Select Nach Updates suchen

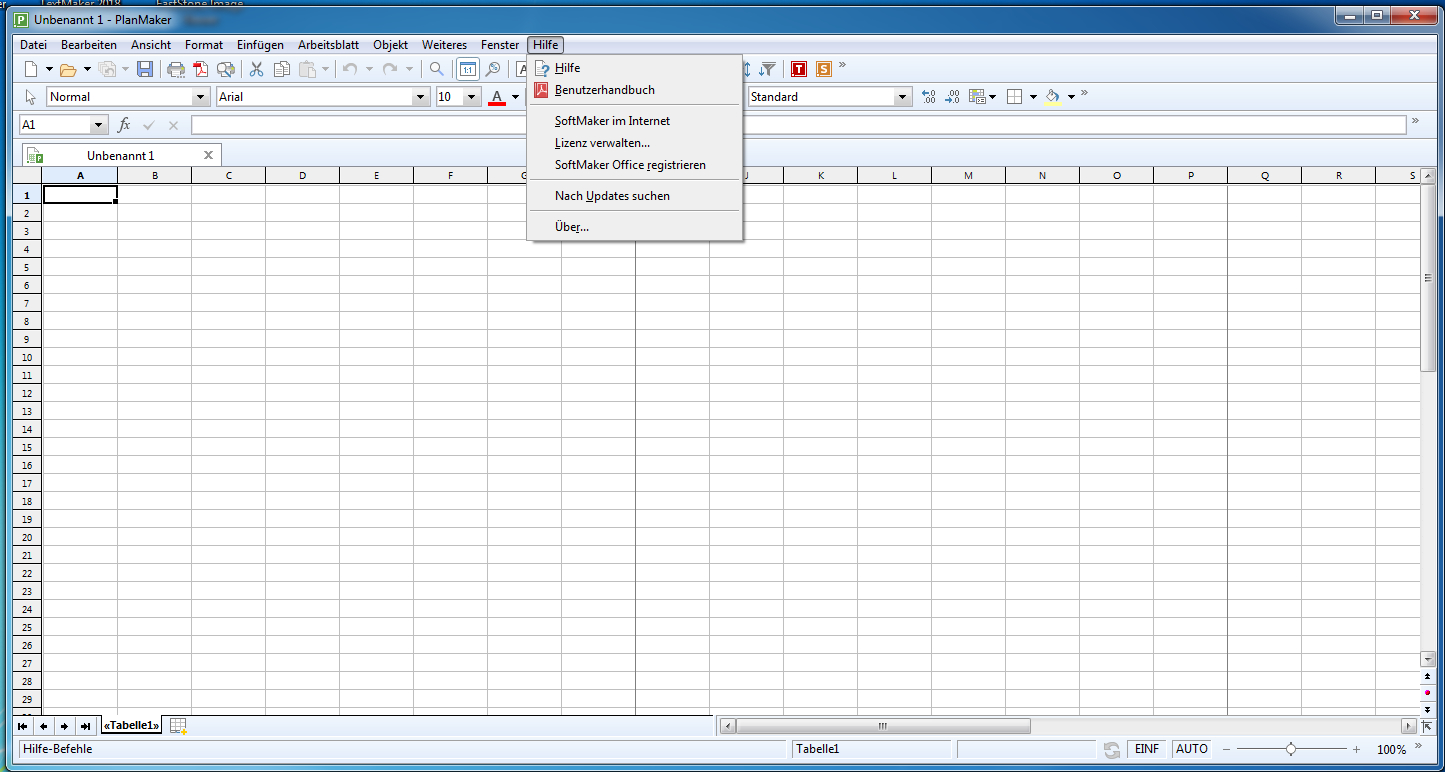(635, 196)
